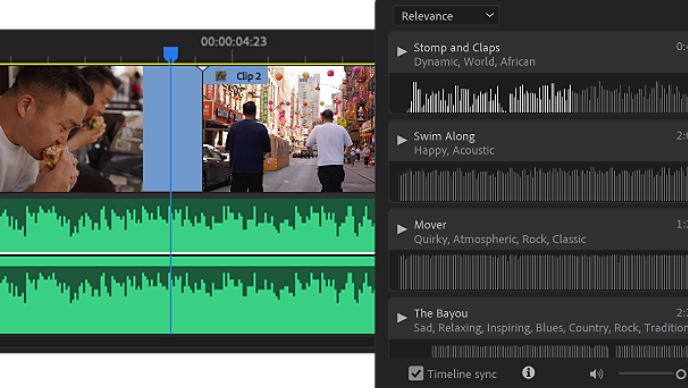The image size is (688, 389).
Task: Click the Dynamic, World, African tags
Action: pos(474,62)
